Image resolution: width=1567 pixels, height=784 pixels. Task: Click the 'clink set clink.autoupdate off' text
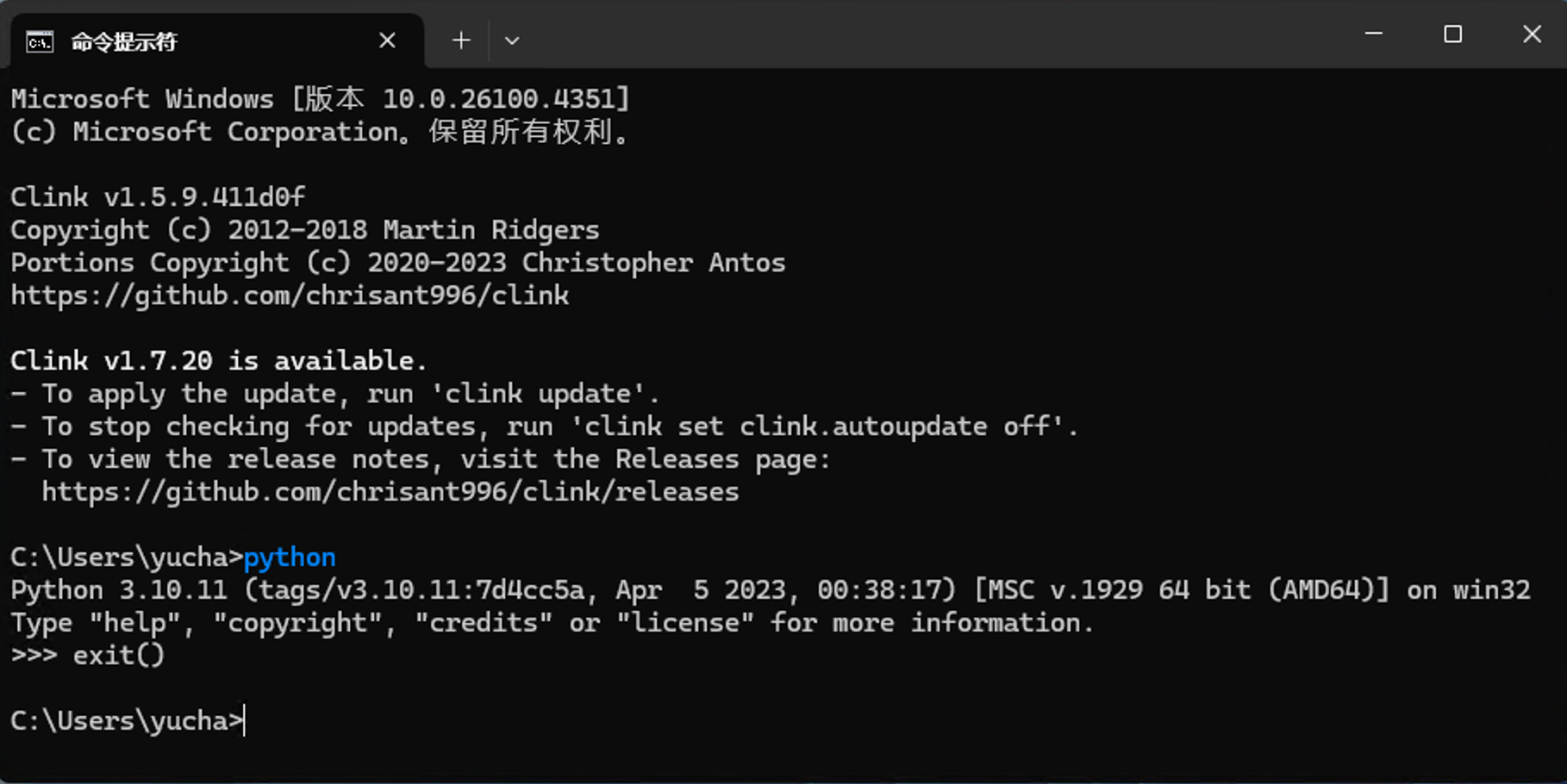[817, 426]
